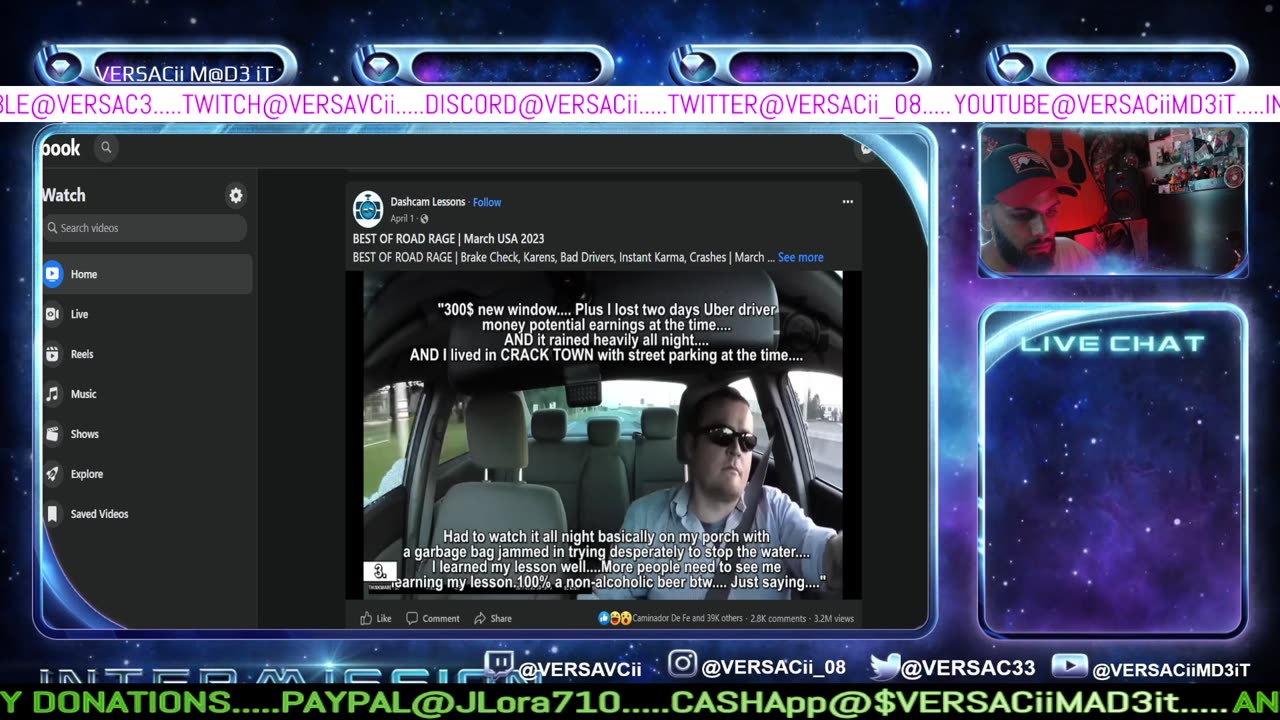
Task: Open Saved Videos in sidebar
Action: tap(147, 514)
